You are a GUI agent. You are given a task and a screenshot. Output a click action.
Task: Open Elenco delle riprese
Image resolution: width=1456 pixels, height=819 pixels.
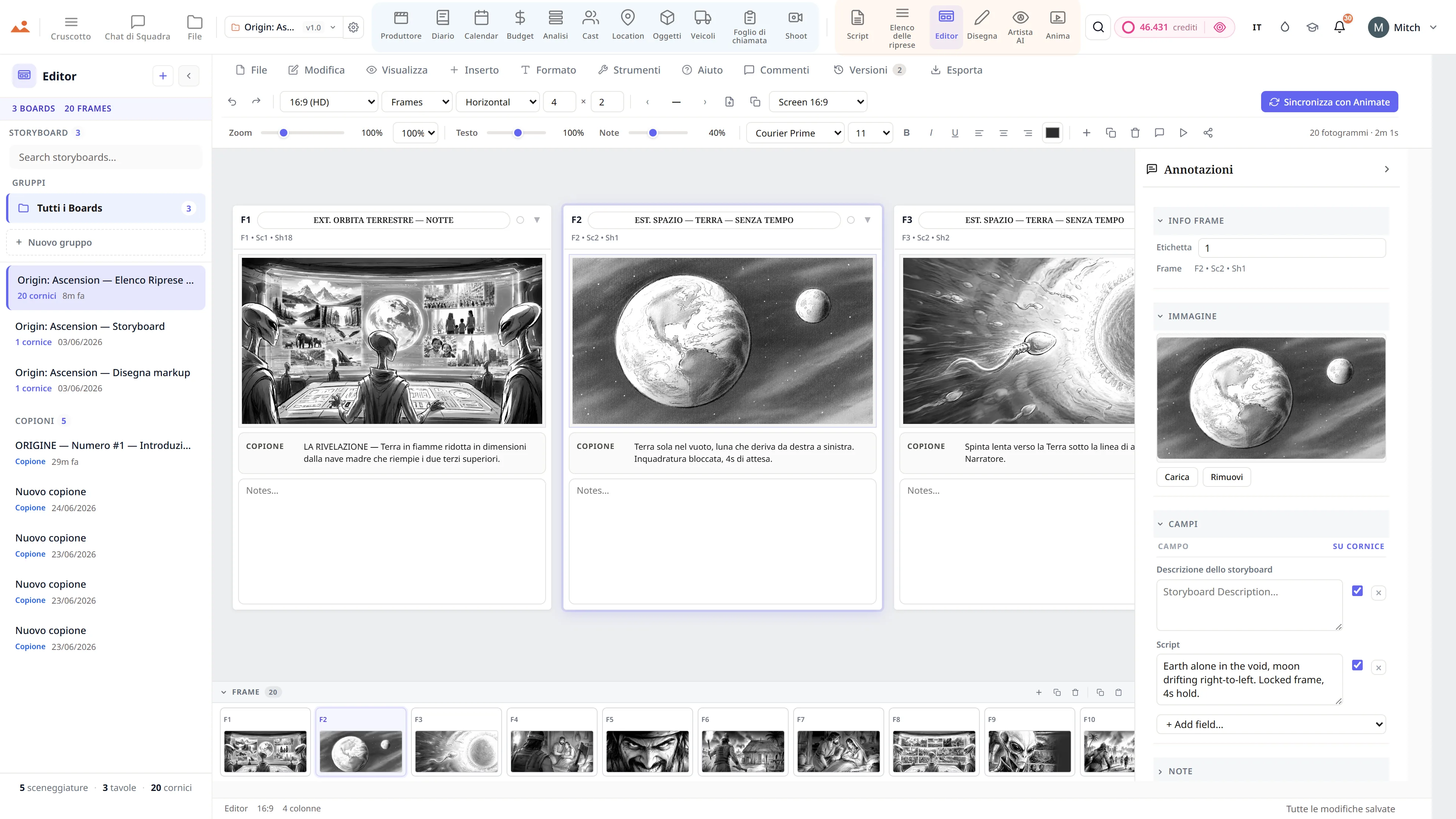tap(902, 27)
